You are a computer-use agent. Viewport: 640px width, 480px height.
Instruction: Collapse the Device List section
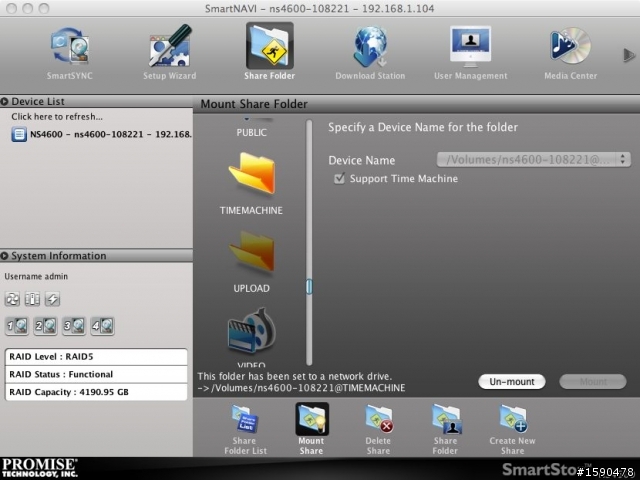coord(4,102)
